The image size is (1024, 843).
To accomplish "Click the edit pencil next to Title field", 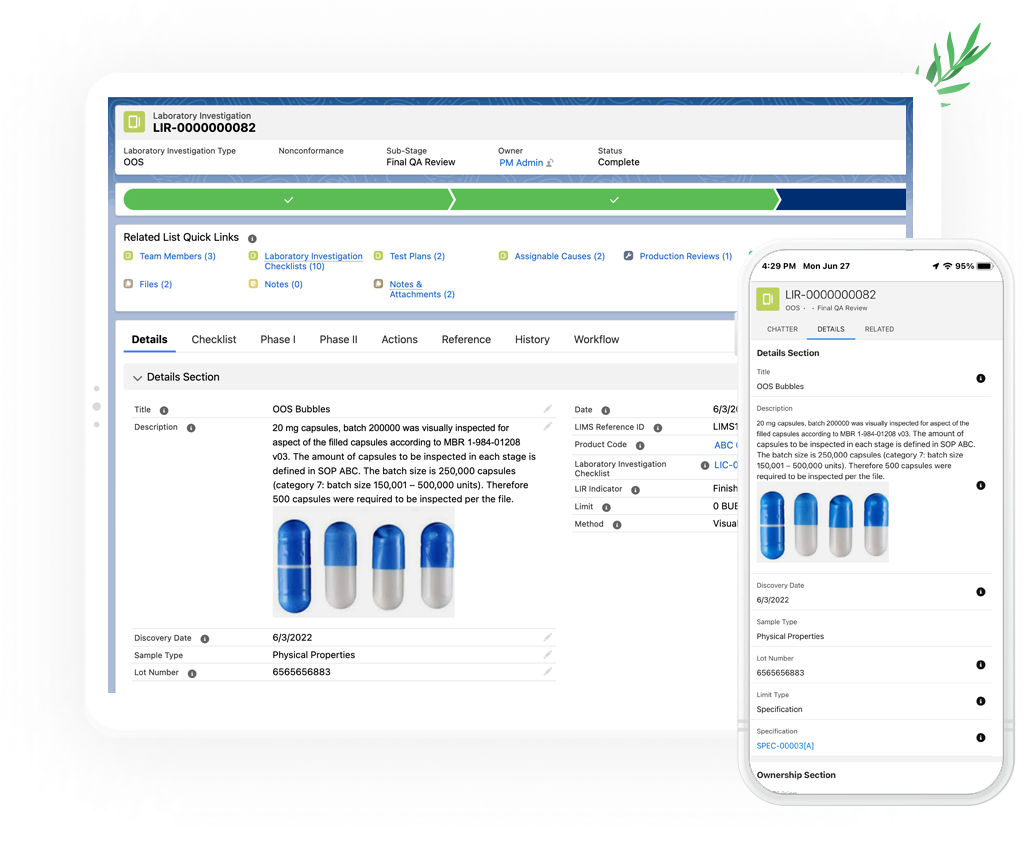I will (x=548, y=409).
